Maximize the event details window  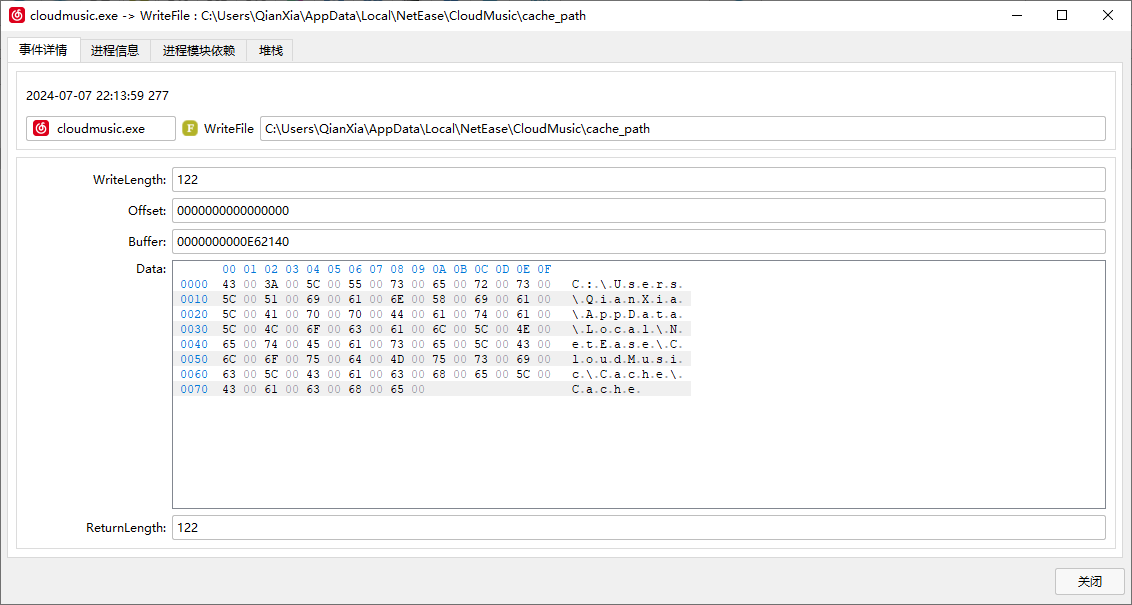tap(1062, 15)
